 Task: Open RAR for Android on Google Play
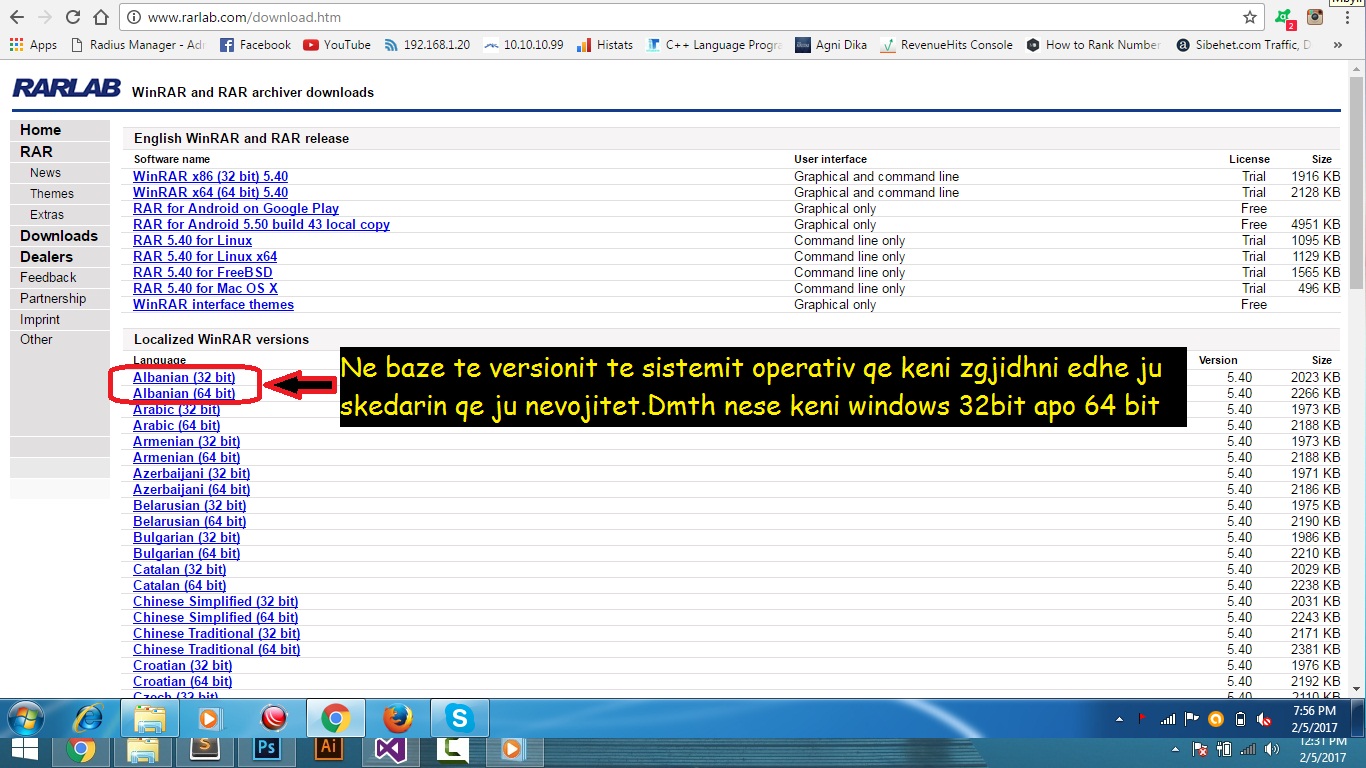coord(236,208)
